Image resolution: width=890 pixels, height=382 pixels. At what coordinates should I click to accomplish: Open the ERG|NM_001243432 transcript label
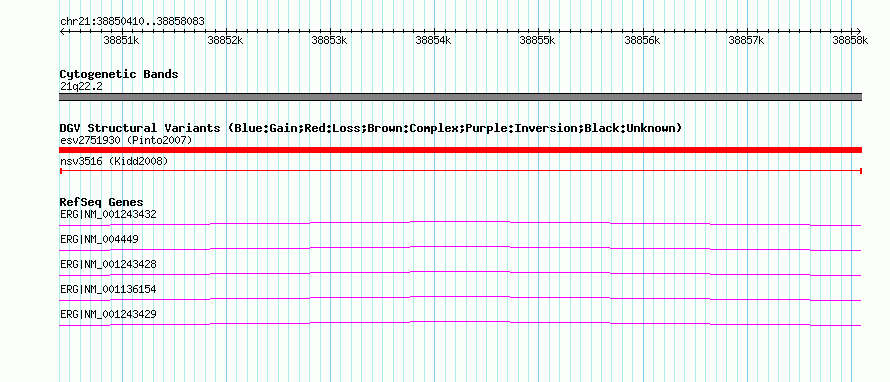(x=108, y=215)
